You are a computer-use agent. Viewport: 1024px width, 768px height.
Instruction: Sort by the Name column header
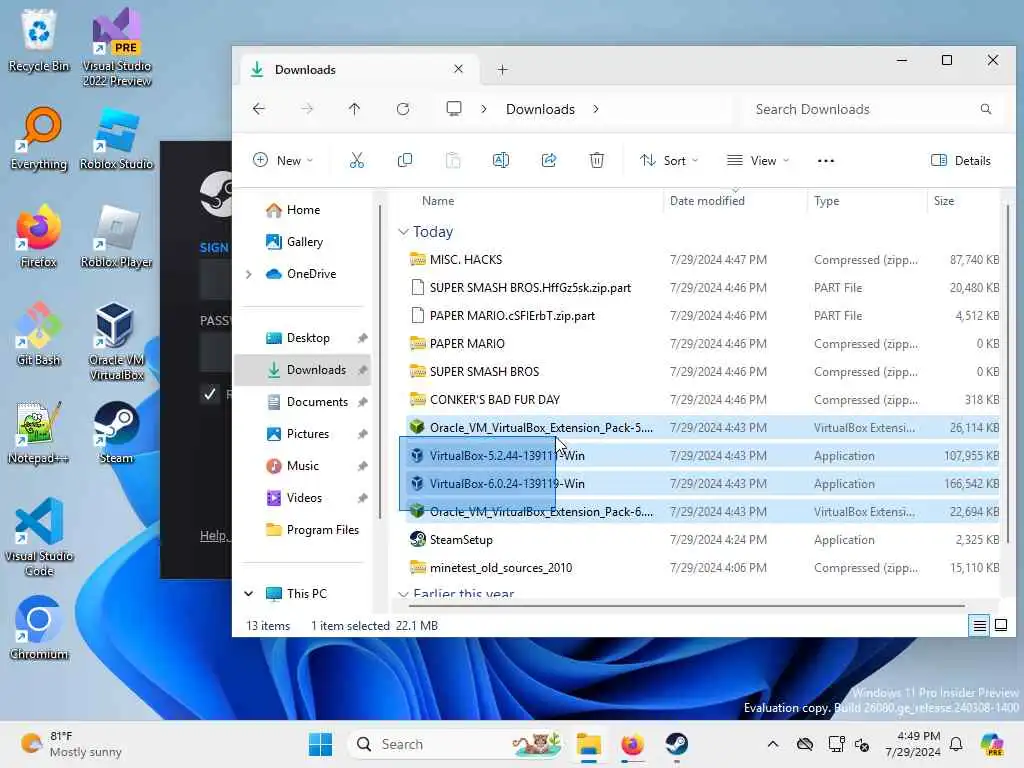(x=438, y=201)
